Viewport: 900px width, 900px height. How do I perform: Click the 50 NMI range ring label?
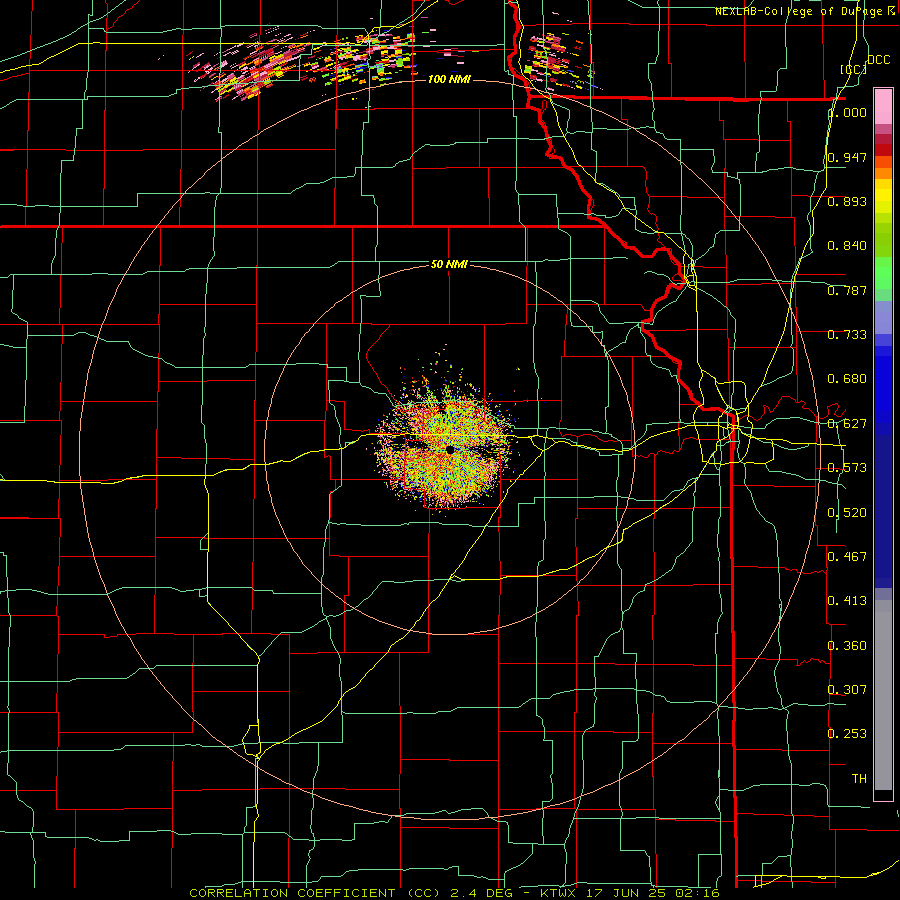point(449,264)
